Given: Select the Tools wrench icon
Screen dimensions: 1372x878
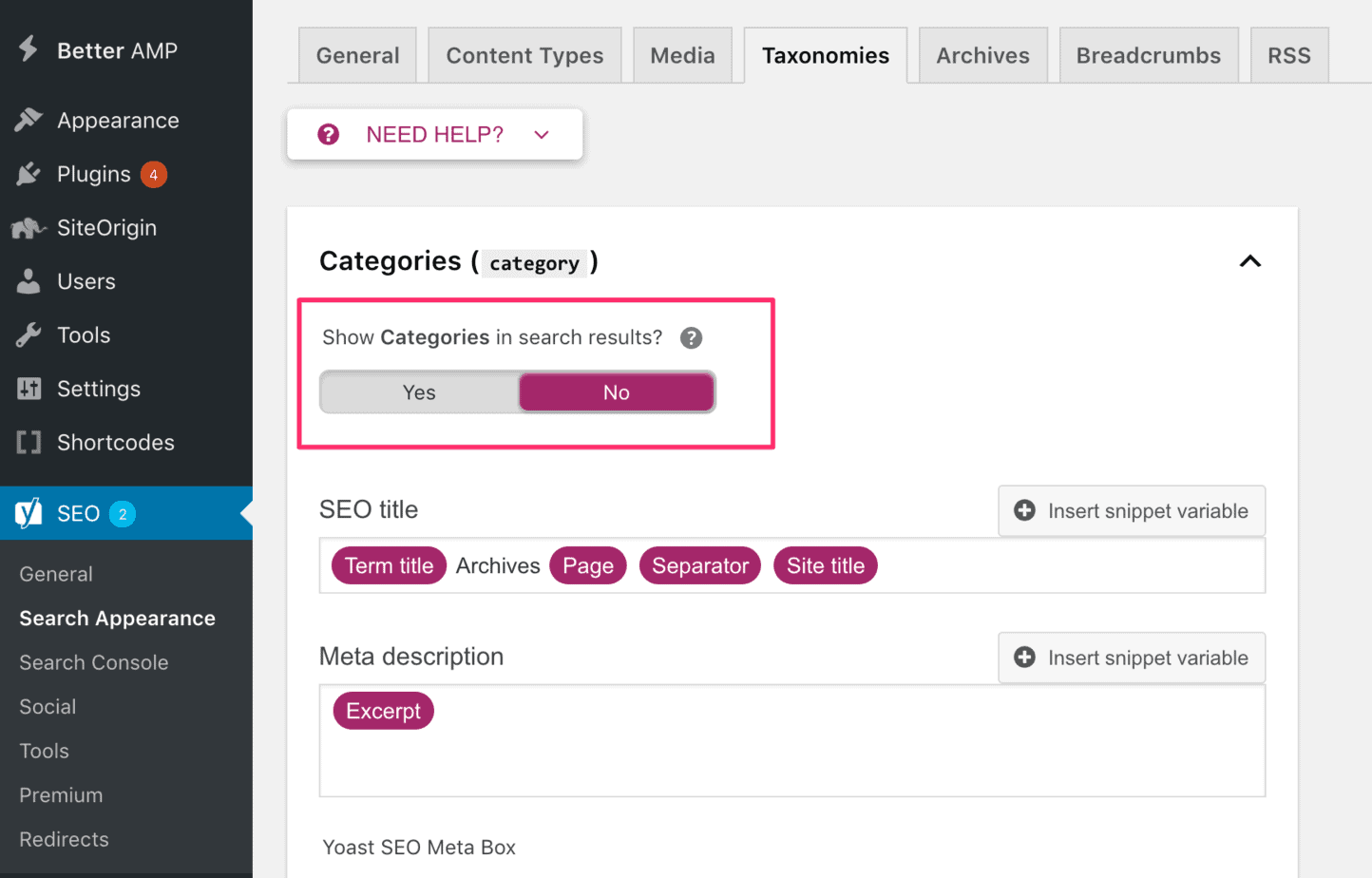Looking at the screenshot, I should 29,334.
